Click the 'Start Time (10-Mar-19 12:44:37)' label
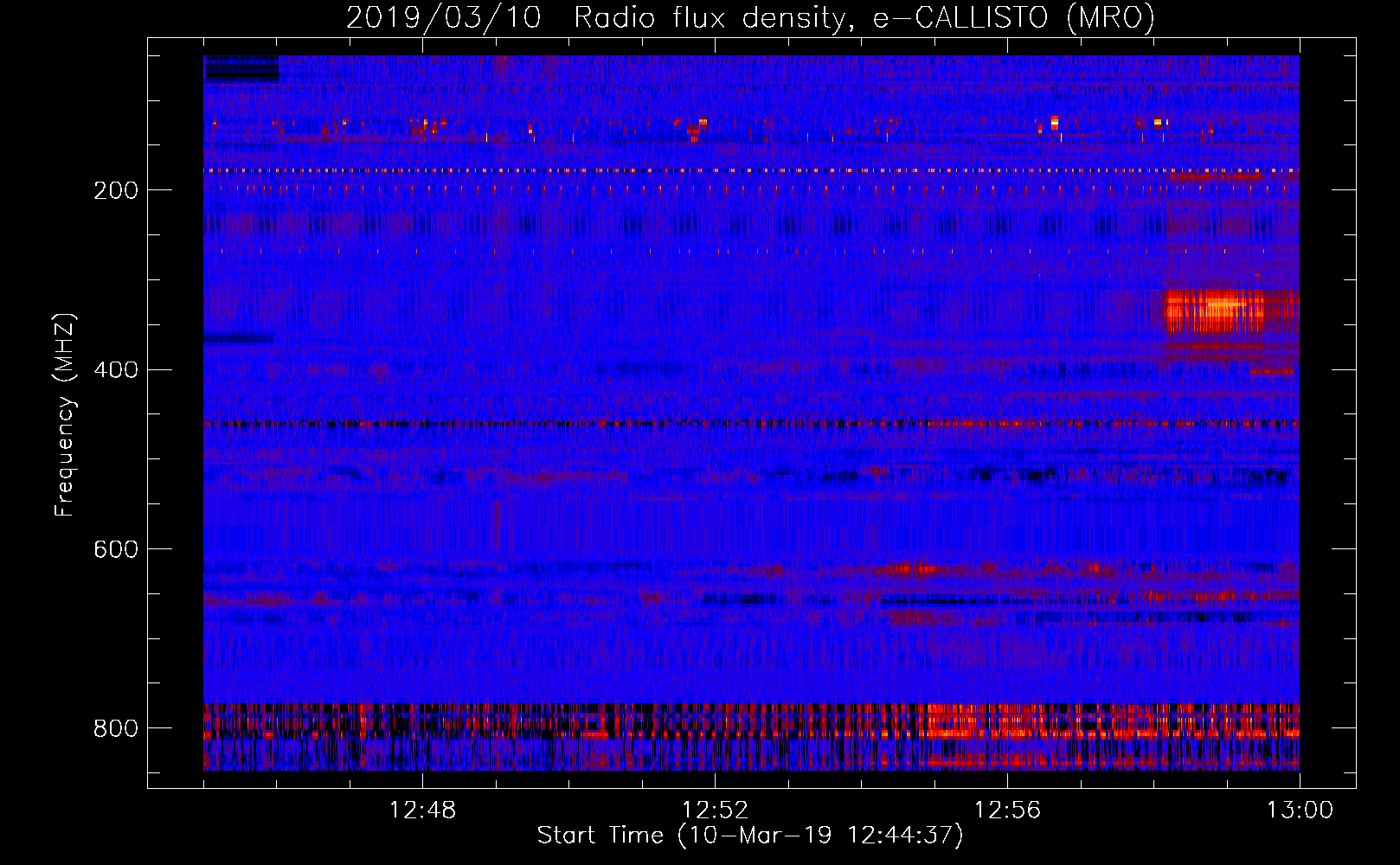 coord(750,836)
